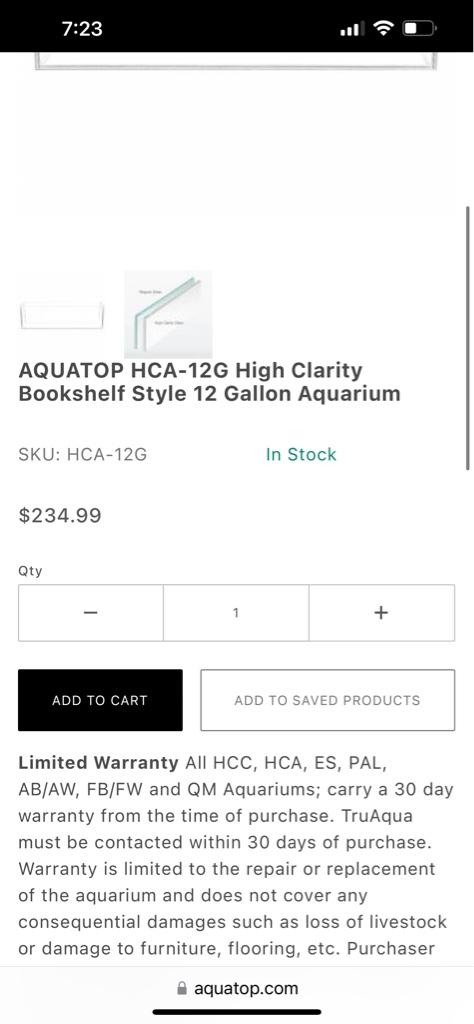Tap the SKU: HCA-12G text
This screenshot has height=1024, width=474.
click(83, 455)
